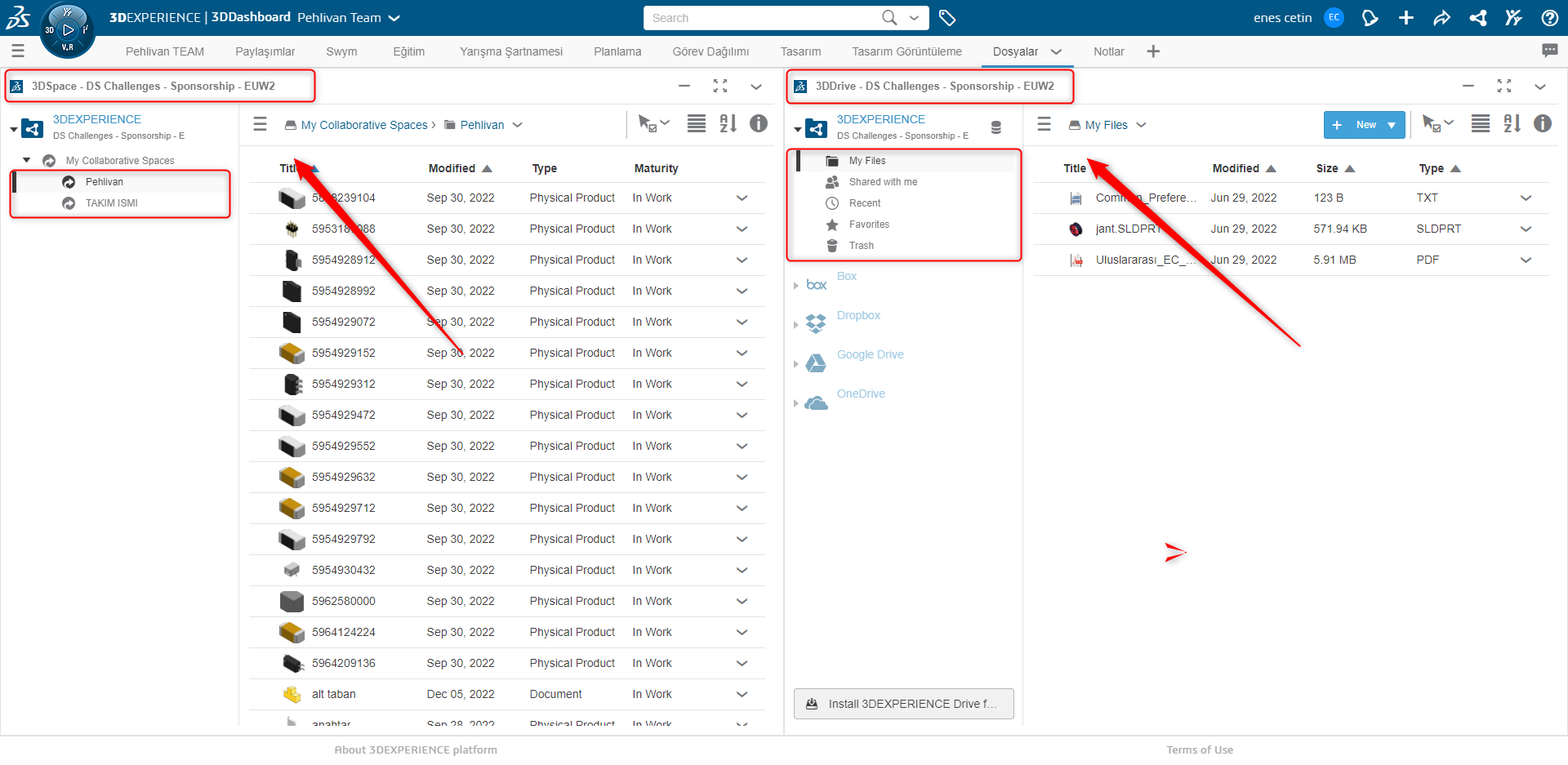Open the Pehlivan Team dashboard dropdown

point(394,18)
